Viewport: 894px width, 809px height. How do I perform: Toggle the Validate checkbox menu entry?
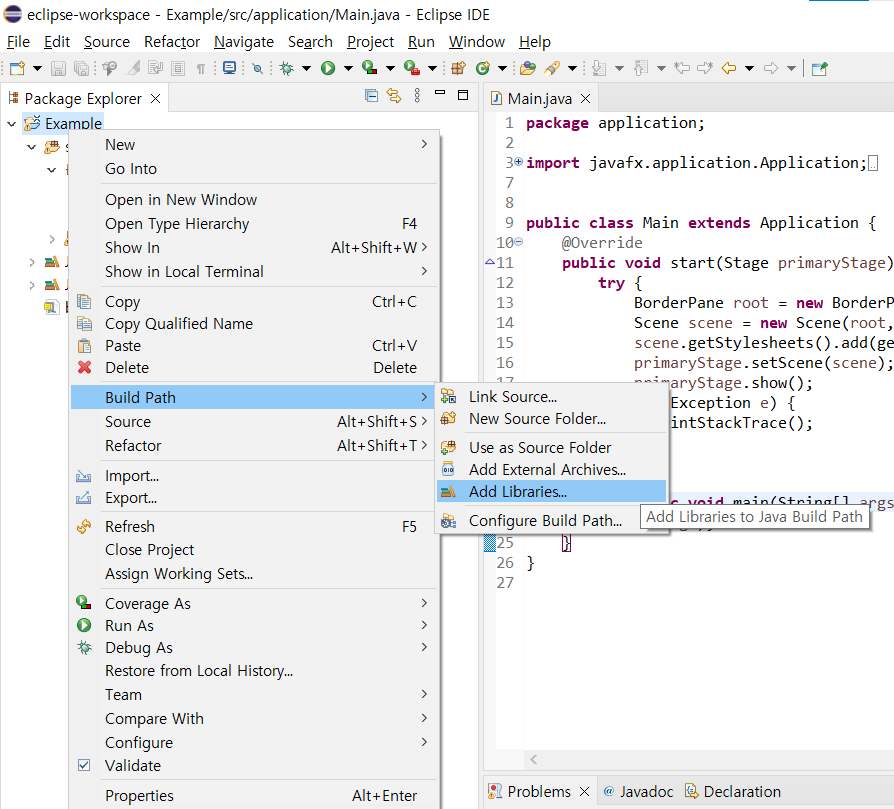[x=254, y=766]
